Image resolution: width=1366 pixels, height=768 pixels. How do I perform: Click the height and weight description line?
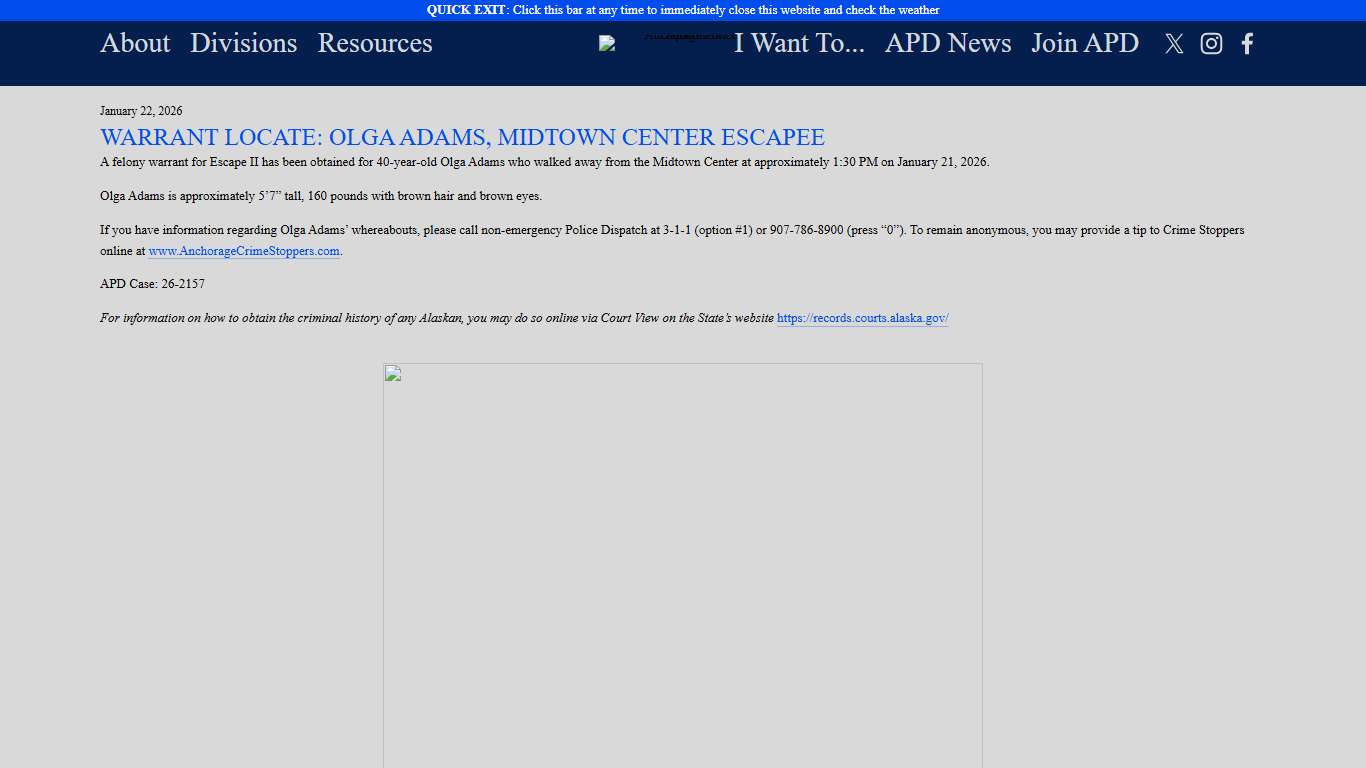point(320,196)
